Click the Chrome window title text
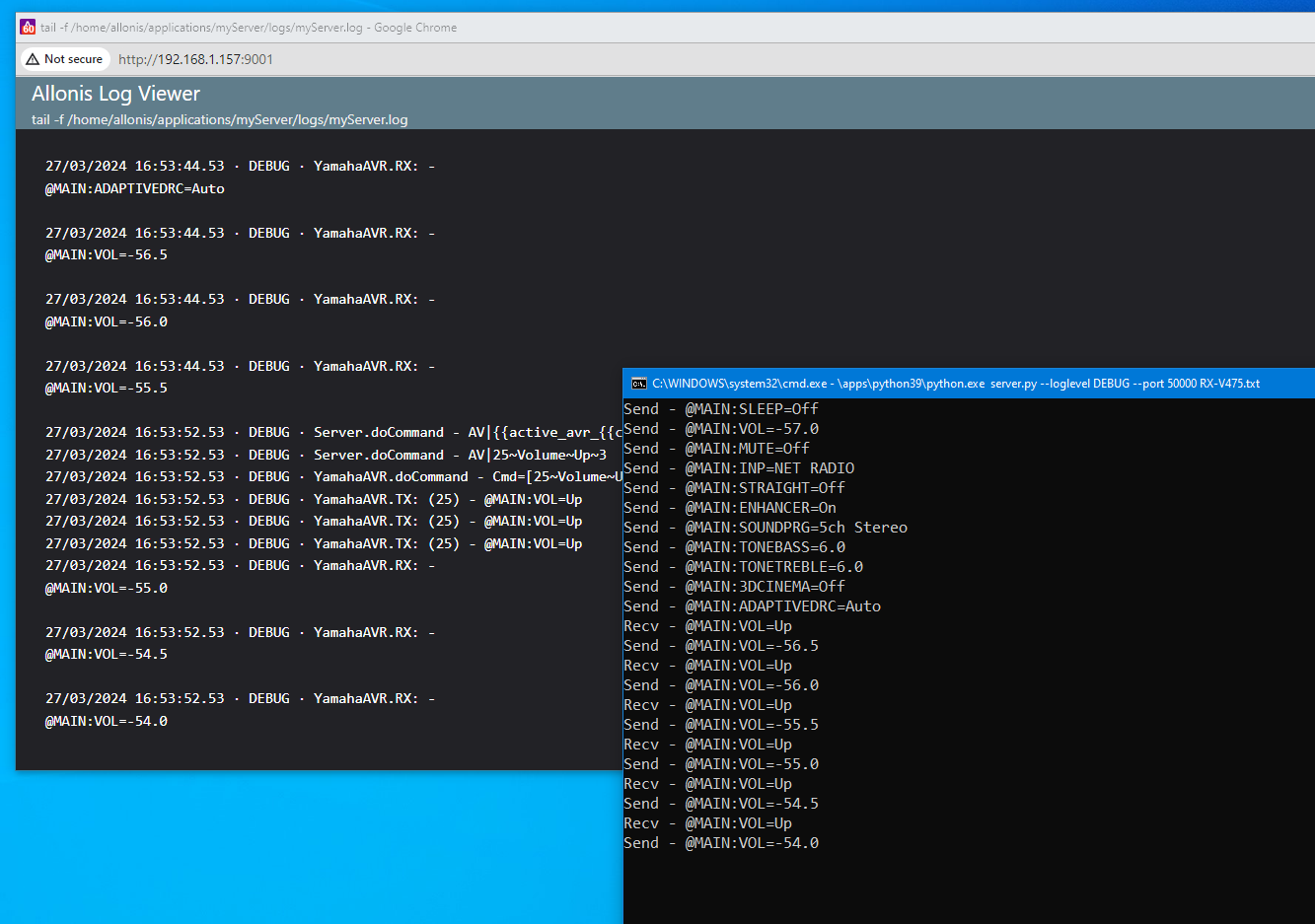This screenshot has height=924, width=1315. pos(249,28)
